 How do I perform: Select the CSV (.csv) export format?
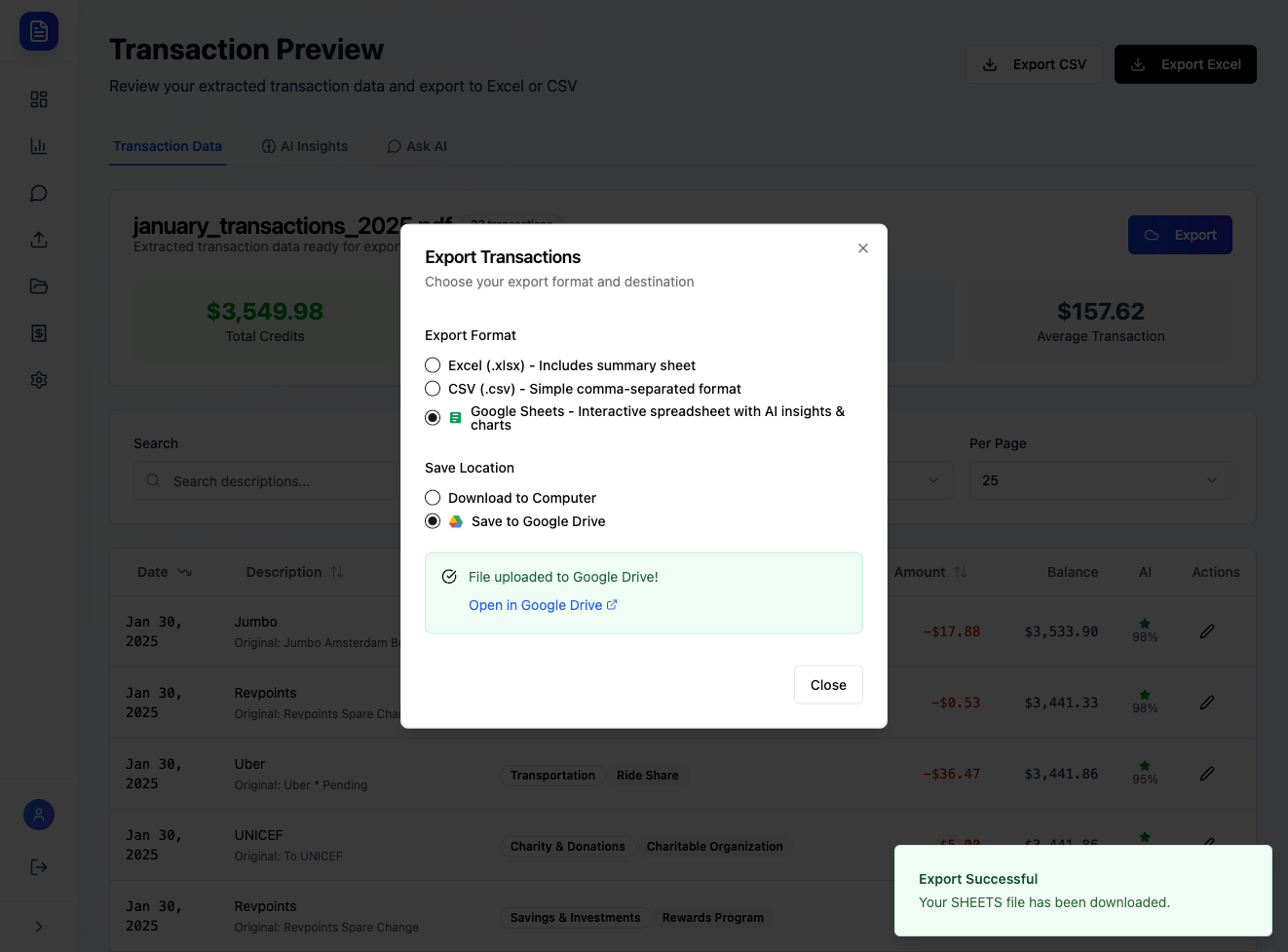pyautogui.click(x=433, y=389)
